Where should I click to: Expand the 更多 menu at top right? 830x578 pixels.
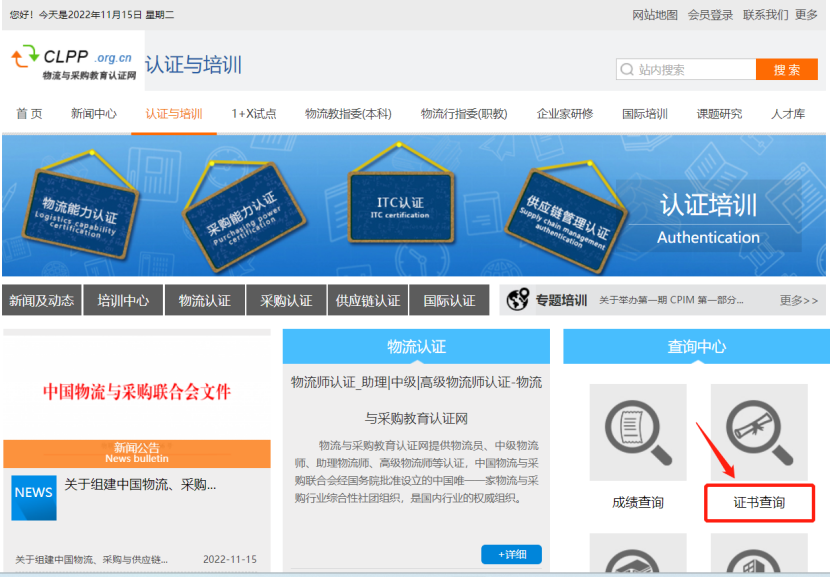click(x=804, y=14)
